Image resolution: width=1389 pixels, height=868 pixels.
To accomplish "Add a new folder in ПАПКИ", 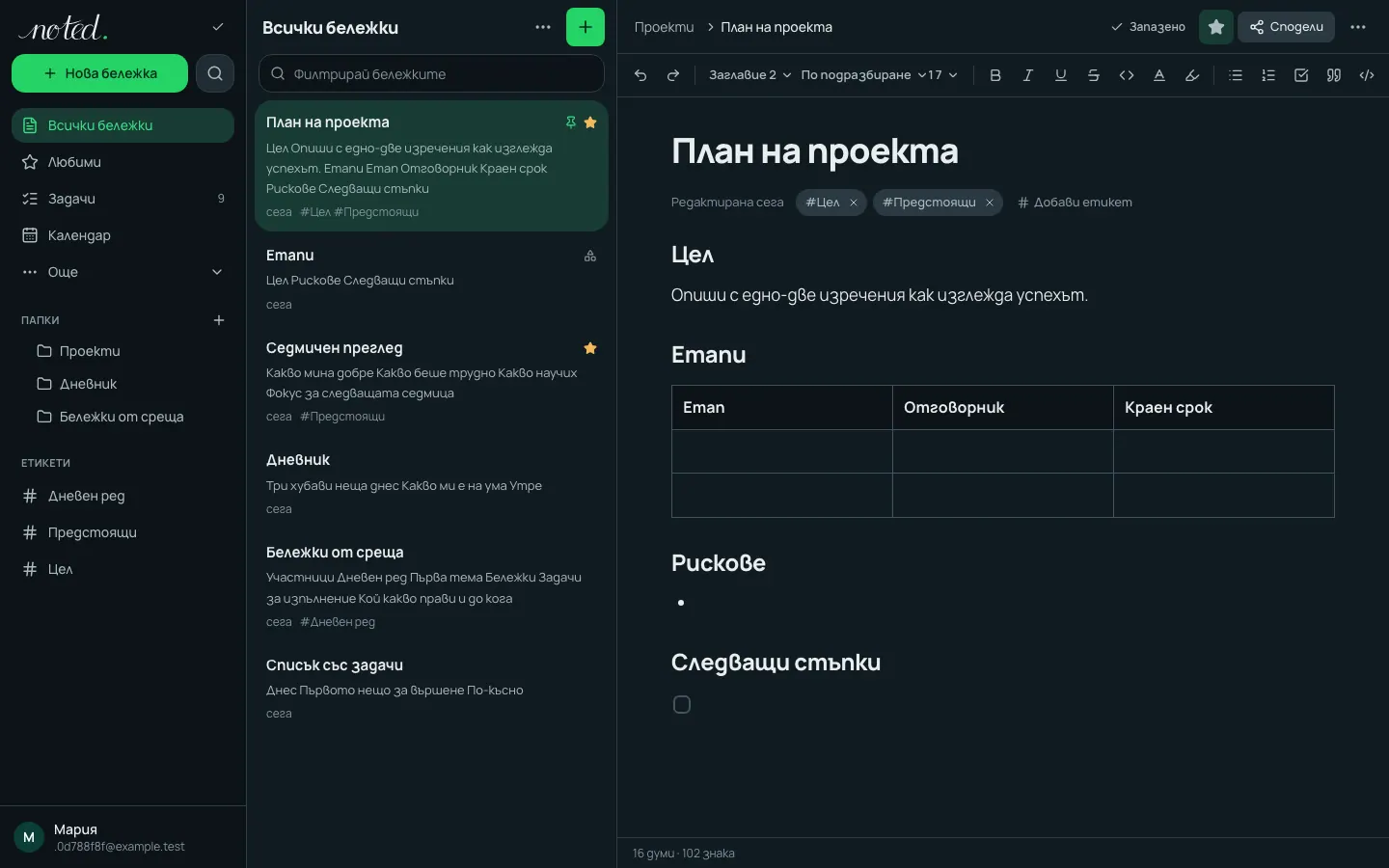I will point(219,320).
